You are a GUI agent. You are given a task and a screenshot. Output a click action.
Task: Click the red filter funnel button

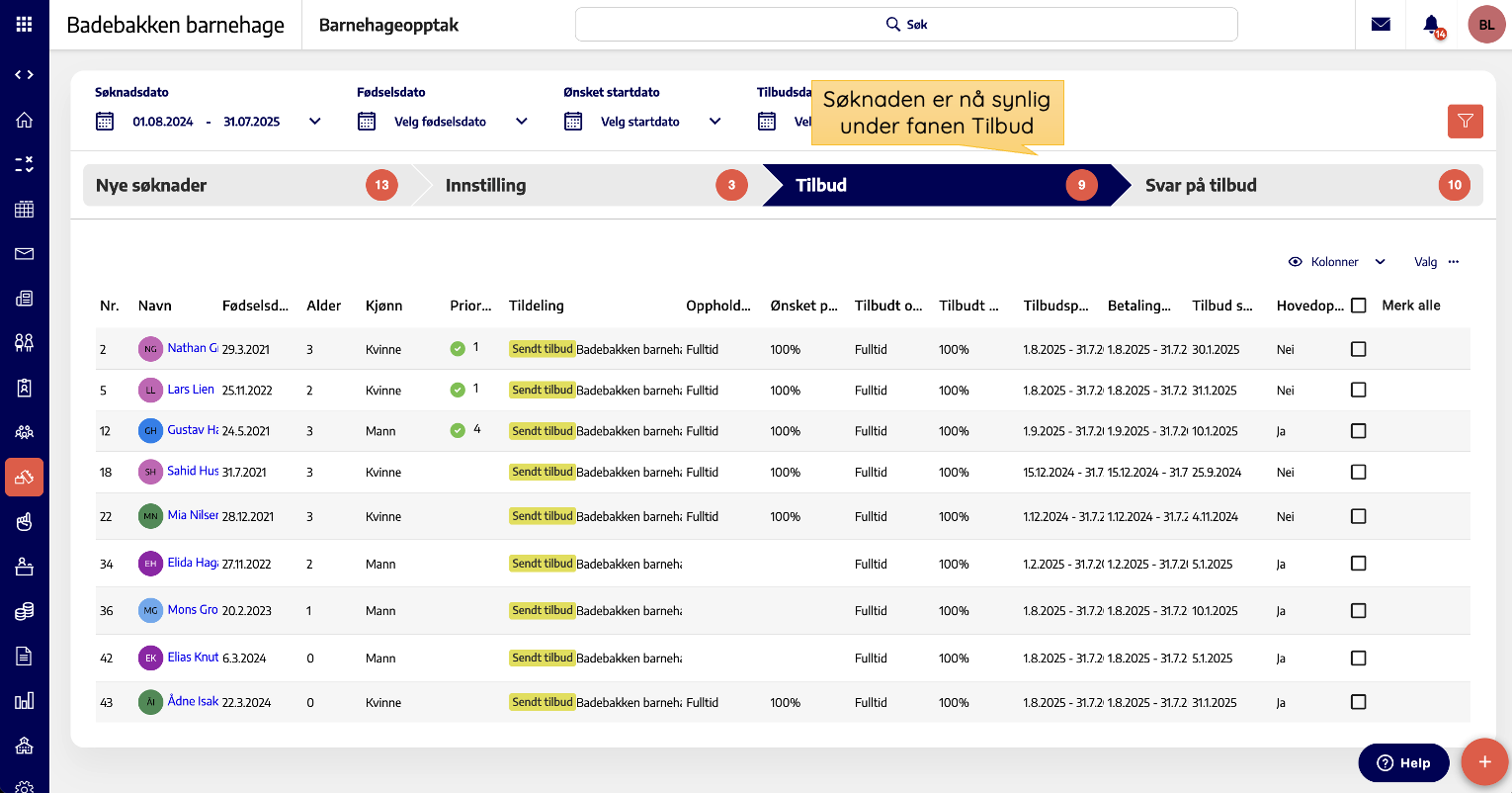1465,121
